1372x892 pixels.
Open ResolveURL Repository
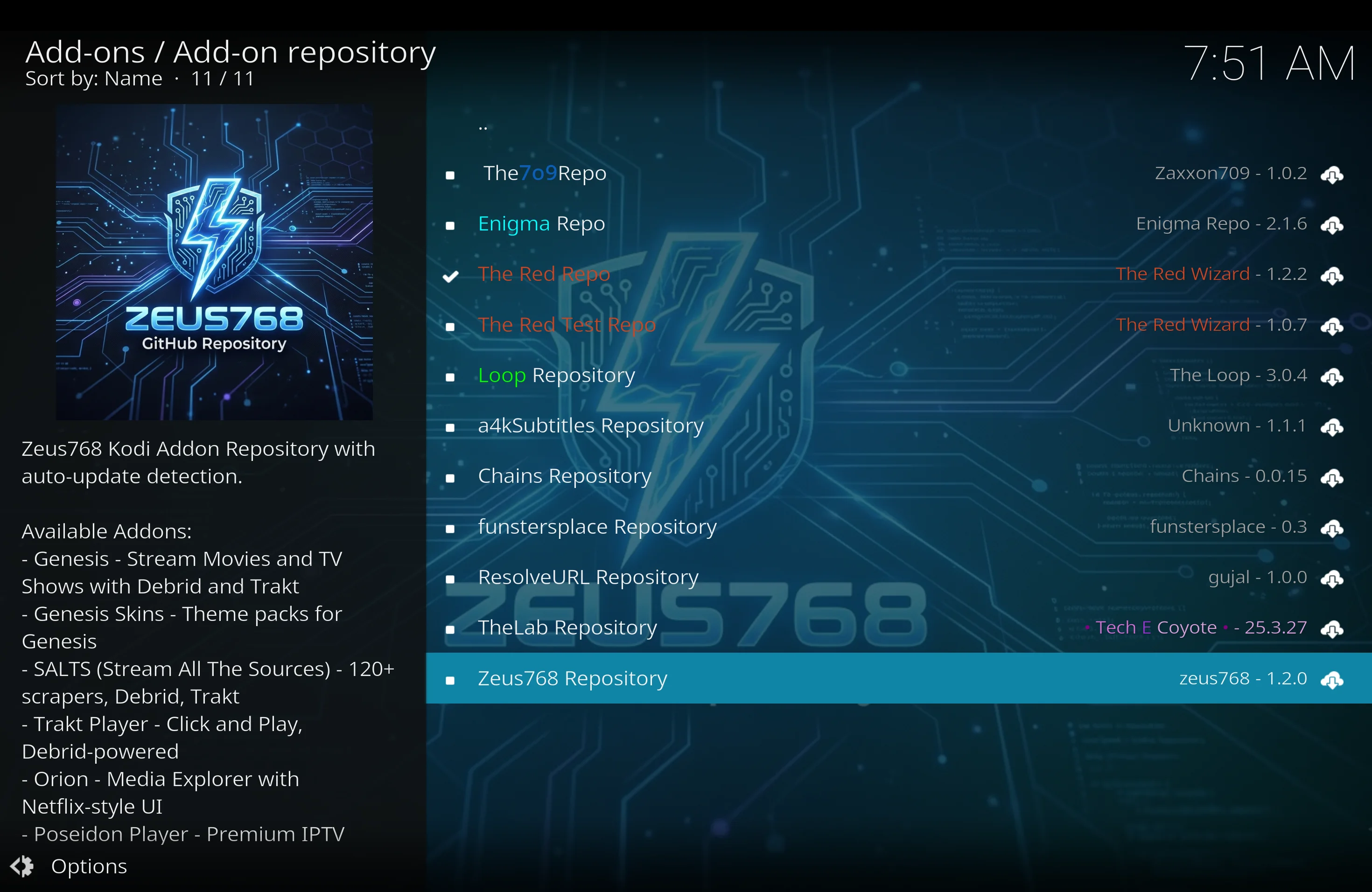coord(899,577)
